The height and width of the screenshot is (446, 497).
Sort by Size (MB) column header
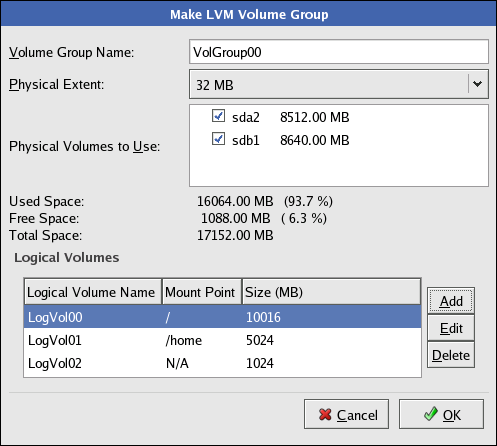pos(332,292)
